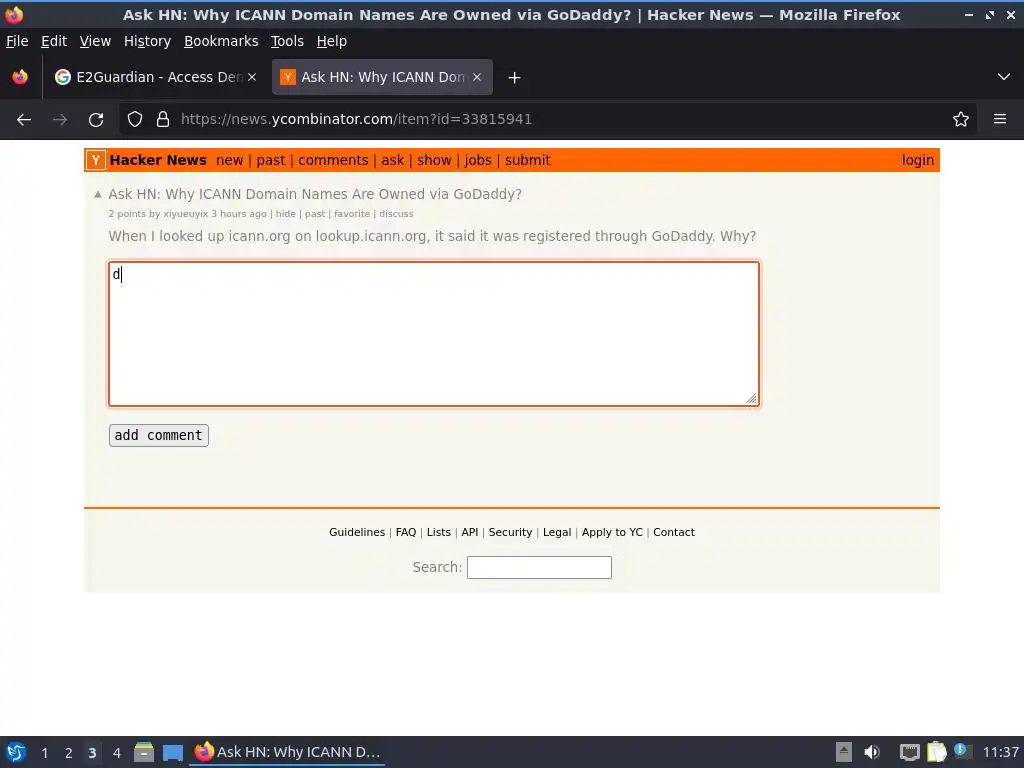This screenshot has width=1024, height=768.
Task: Open the volume speaker tray icon
Action: (872, 752)
